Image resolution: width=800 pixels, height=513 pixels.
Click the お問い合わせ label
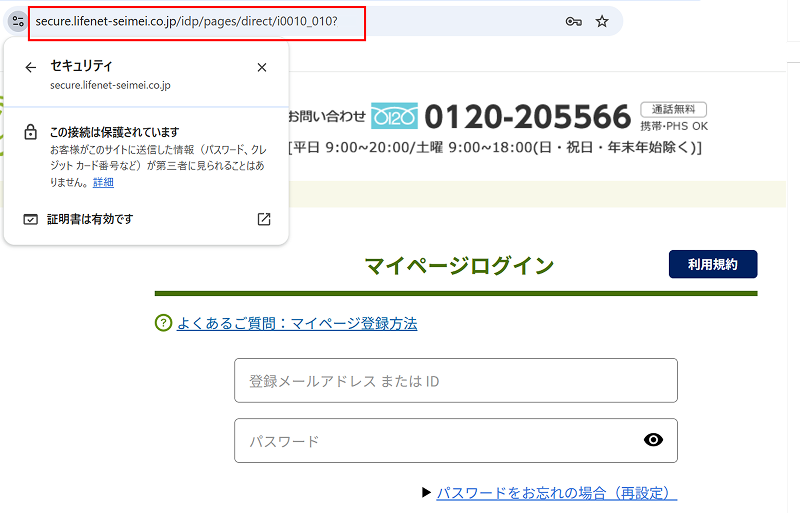tap(328, 116)
